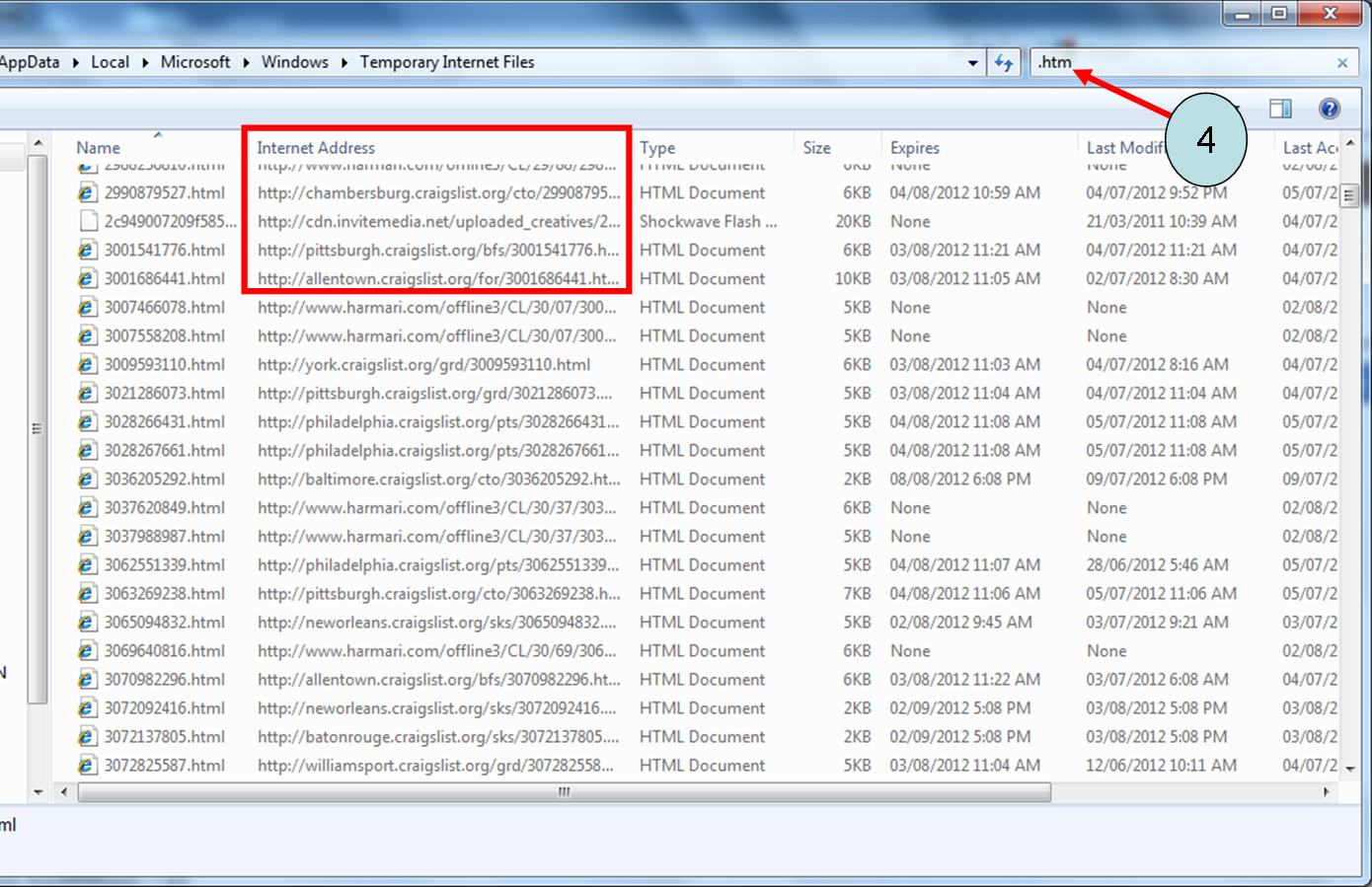
Task: Click horizontal scrollbar thumb of file list
Action: pos(565,792)
